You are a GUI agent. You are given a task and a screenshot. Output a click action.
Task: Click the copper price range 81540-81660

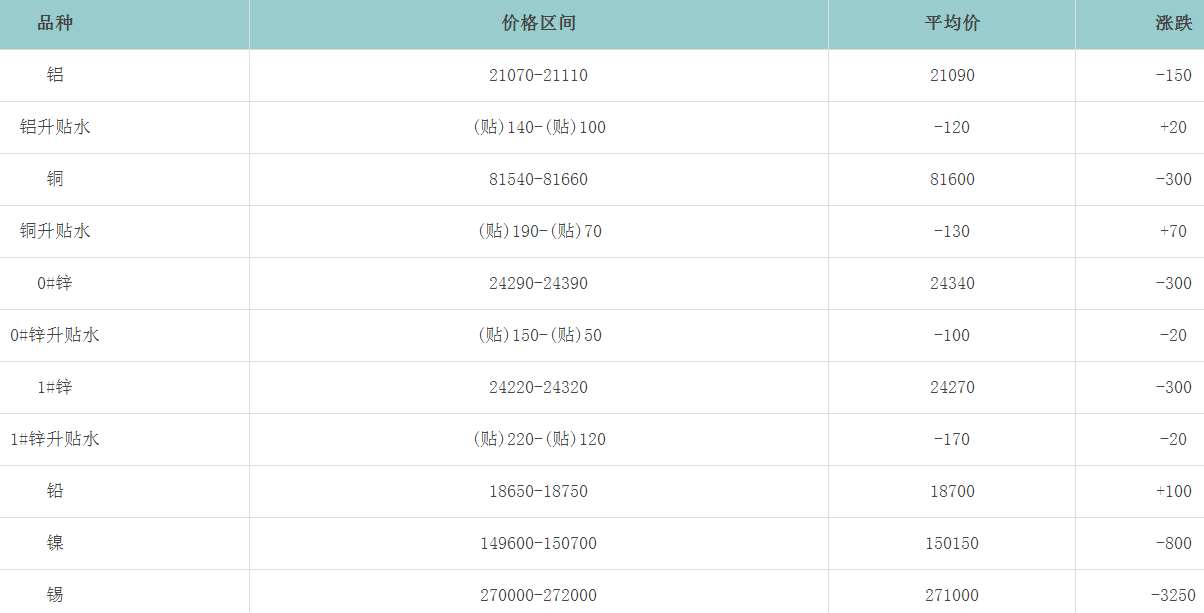tap(538, 179)
